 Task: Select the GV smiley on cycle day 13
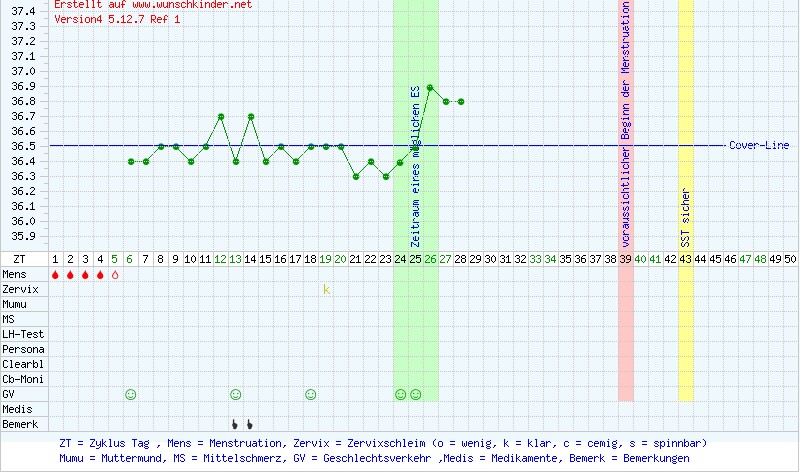point(235,394)
